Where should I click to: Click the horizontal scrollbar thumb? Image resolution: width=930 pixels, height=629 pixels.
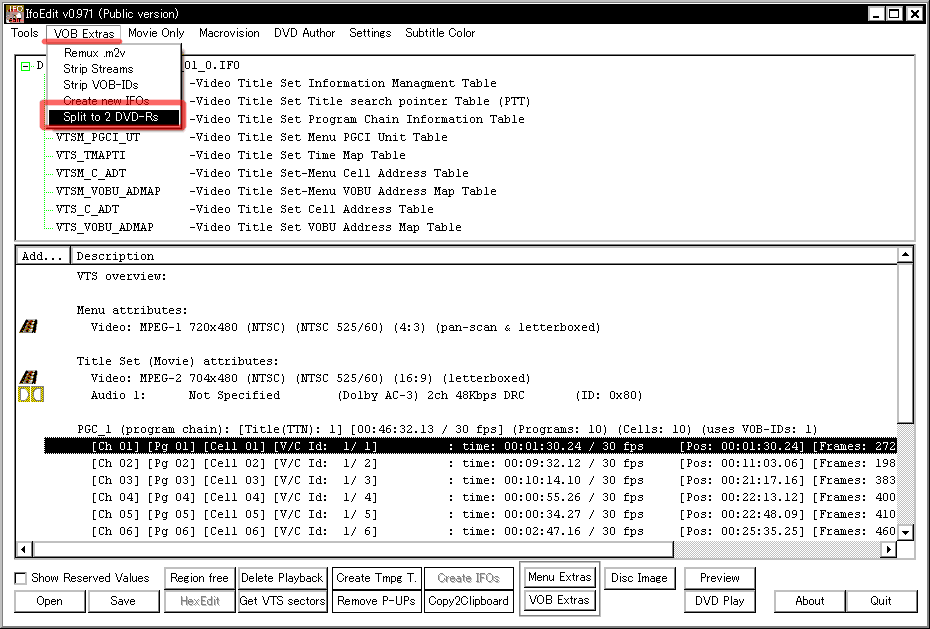click(x=353, y=550)
